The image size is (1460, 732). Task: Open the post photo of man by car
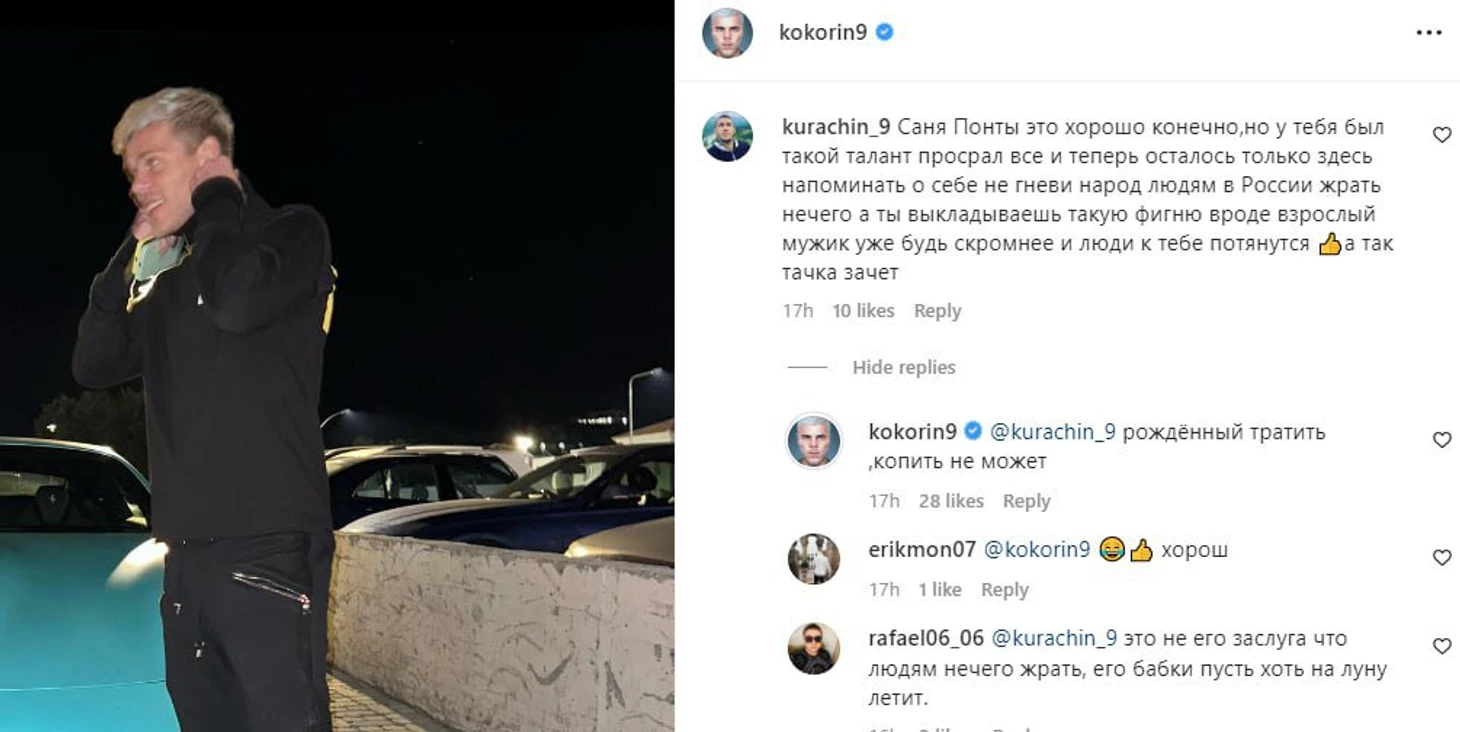pos(337,366)
